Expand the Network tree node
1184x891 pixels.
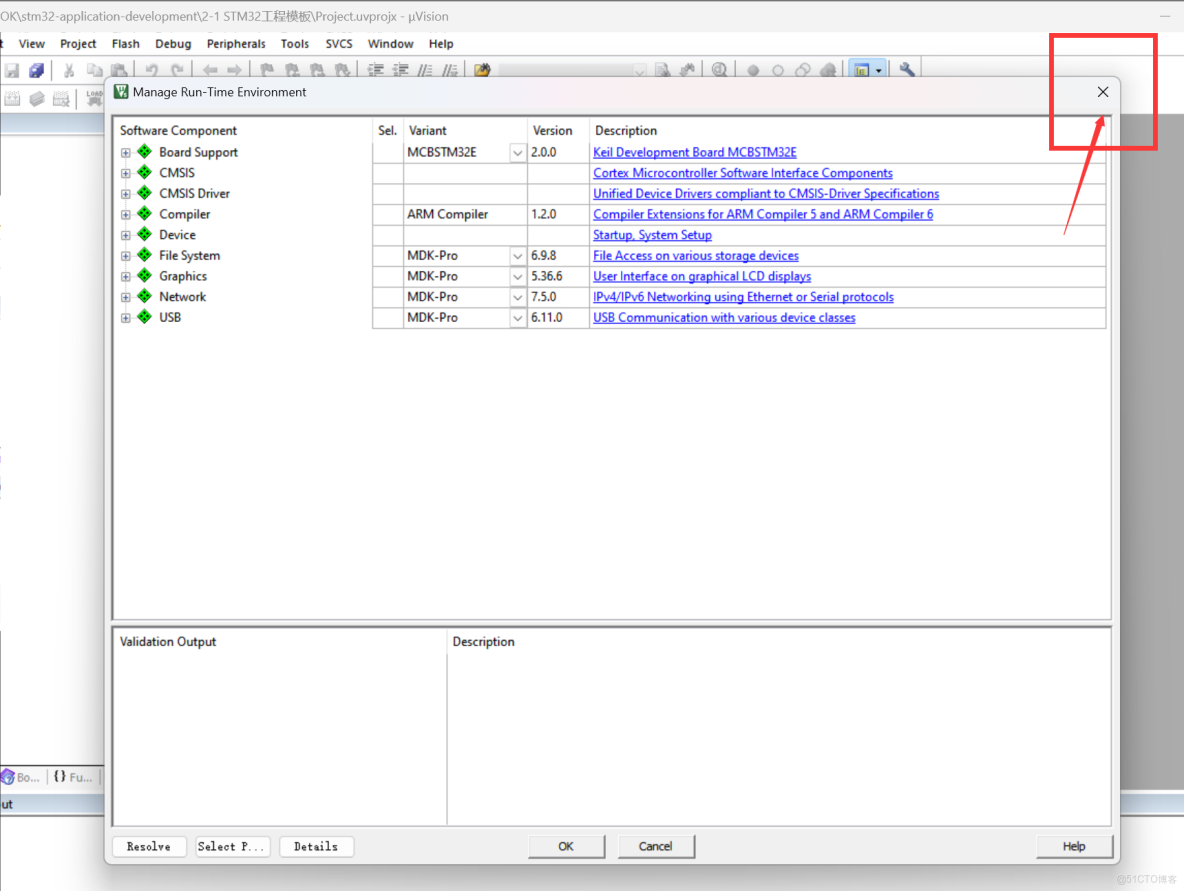[125, 297]
